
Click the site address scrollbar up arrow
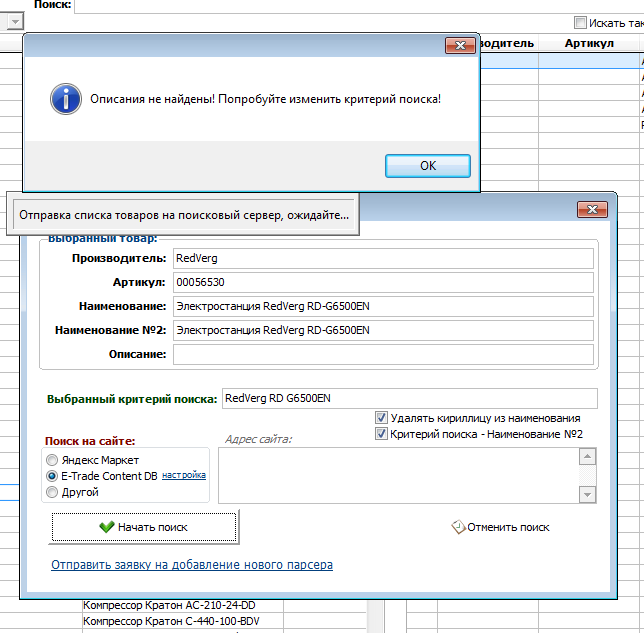pyautogui.click(x=587, y=456)
